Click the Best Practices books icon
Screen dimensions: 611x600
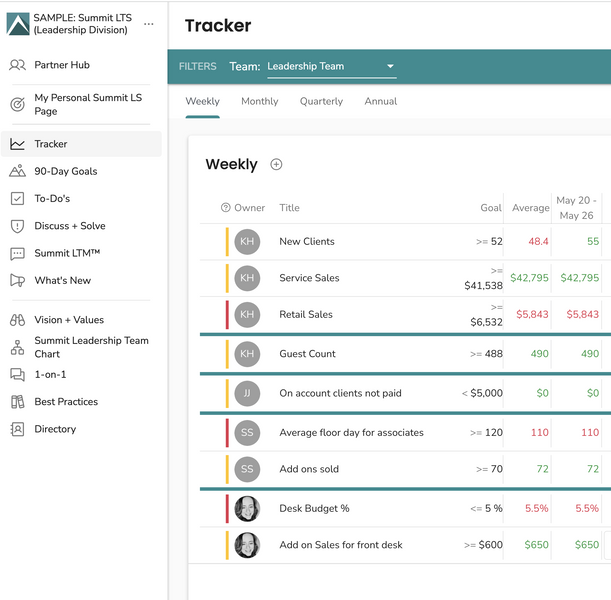18,402
